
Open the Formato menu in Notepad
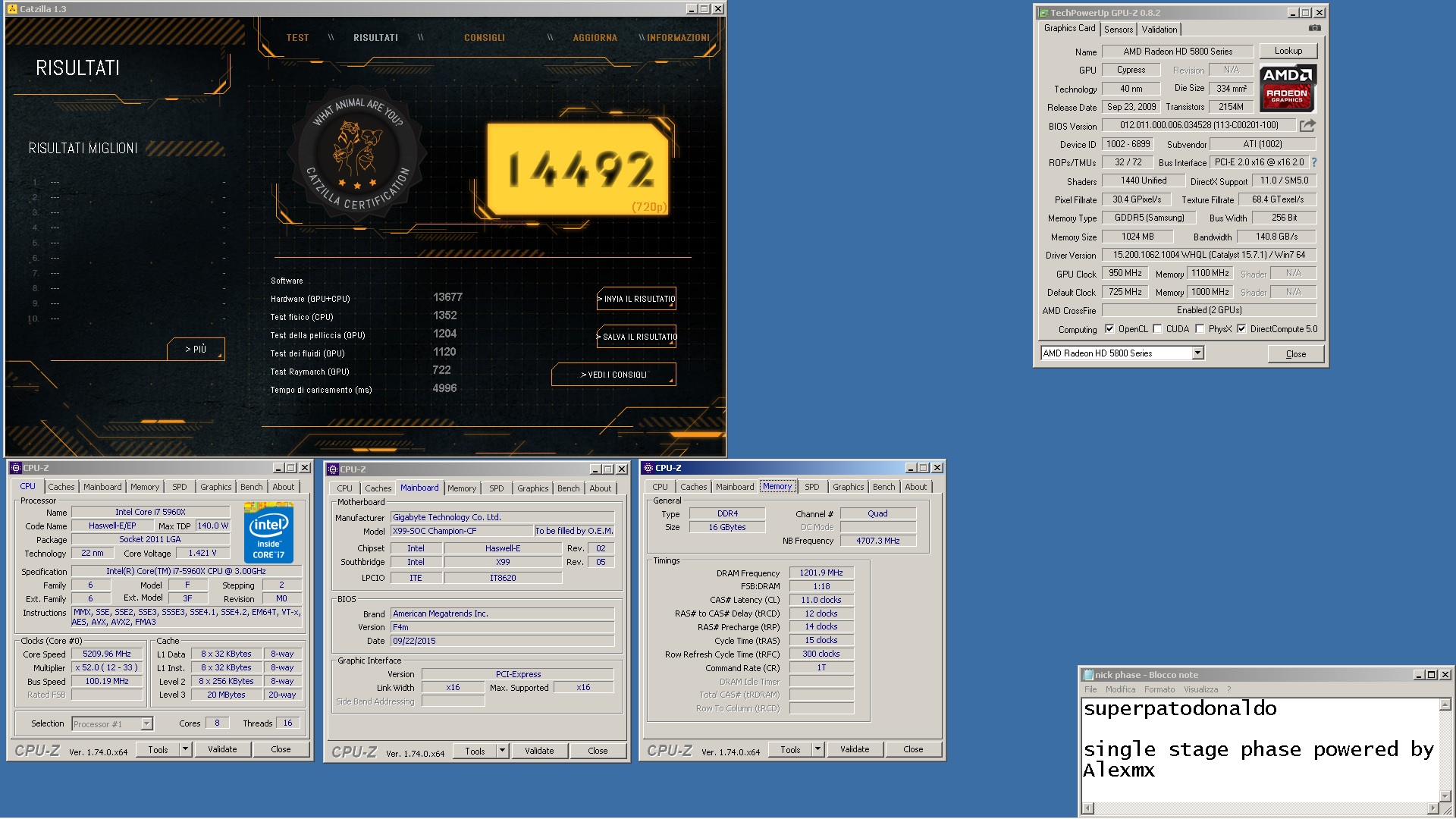[1159, 689]
